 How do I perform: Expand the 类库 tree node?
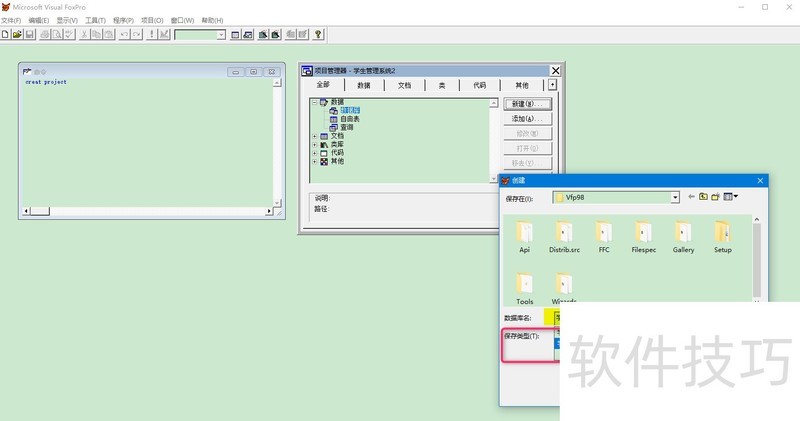click(x=315, y=145)
